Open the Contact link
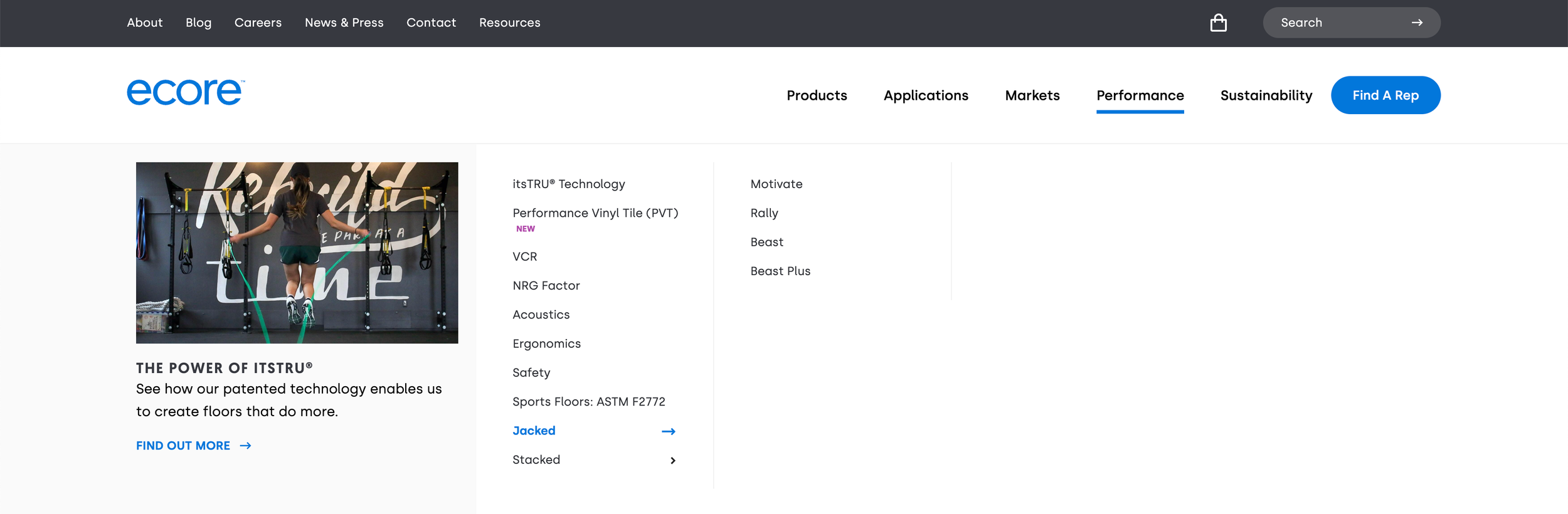Screen dimensions: 1568x514 pos(431,23)
